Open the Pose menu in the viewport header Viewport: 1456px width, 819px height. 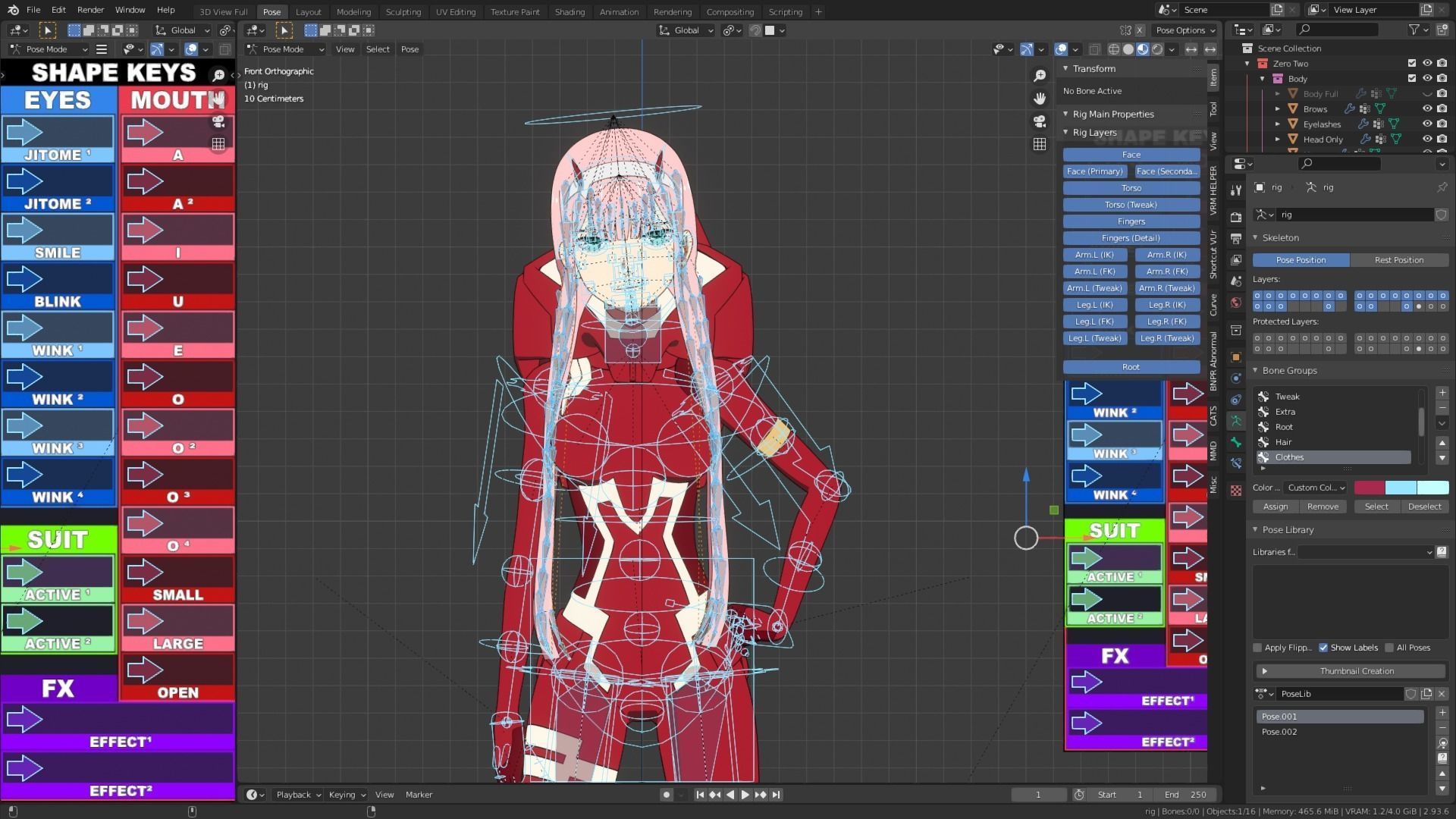pos(409,49)
